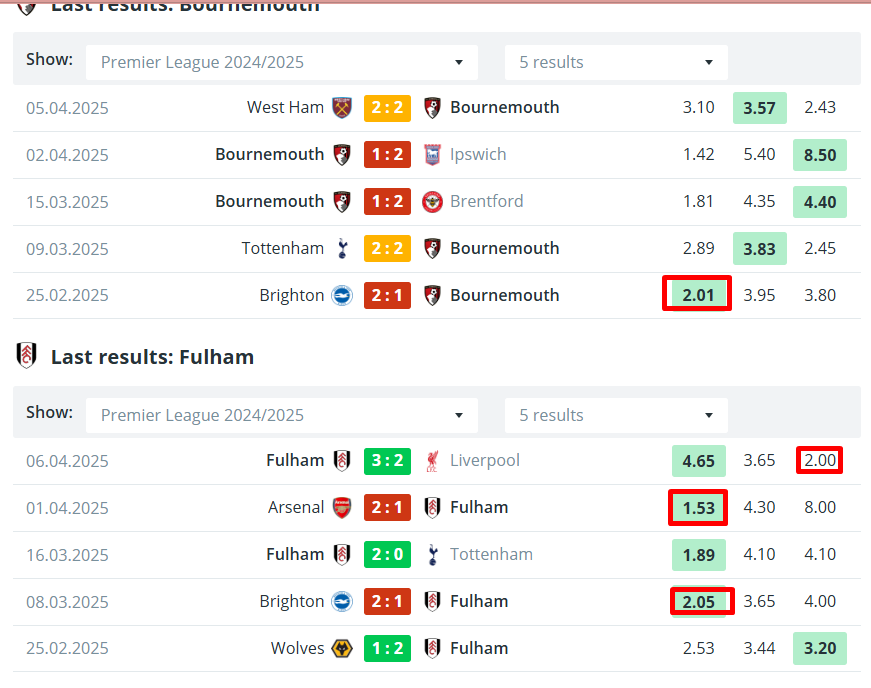
Task: Click the Tottenham crest in the 16.03.2025 row
Action: [x=433, y=555]
